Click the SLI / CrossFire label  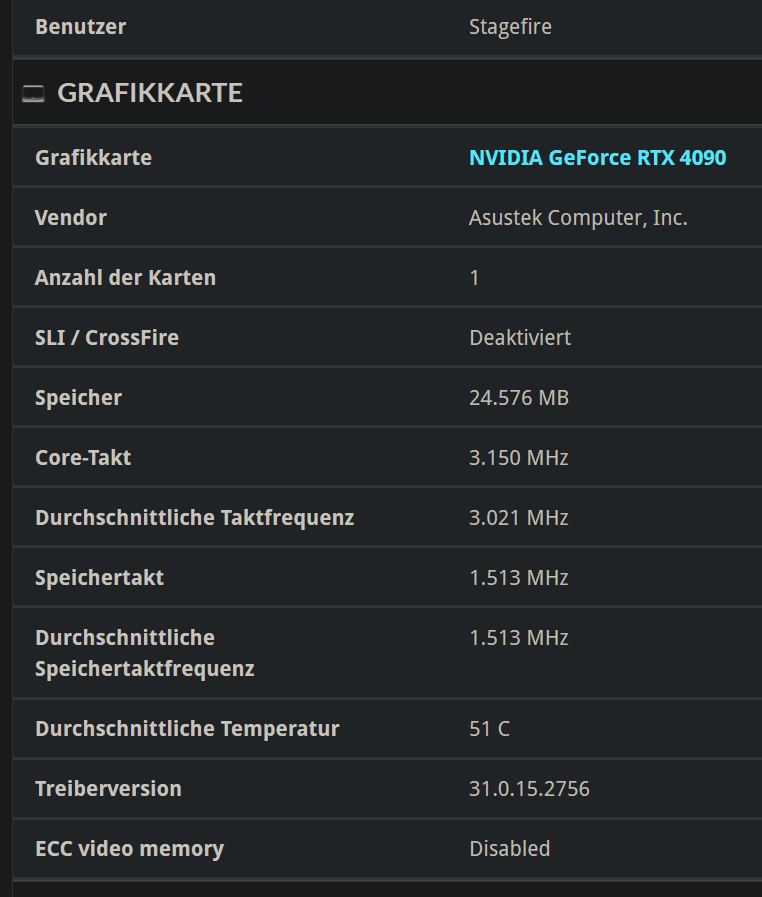click(107, 338)
